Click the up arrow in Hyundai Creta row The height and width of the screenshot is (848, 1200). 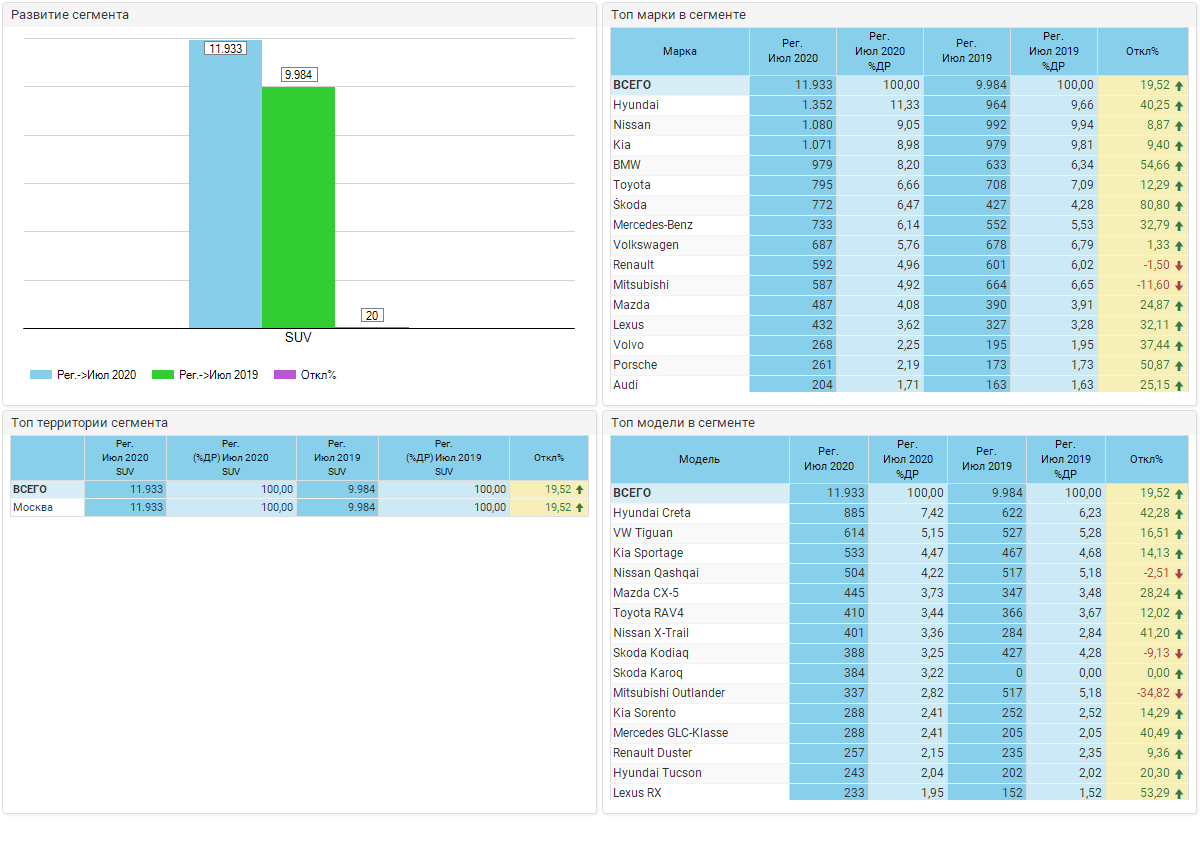tap(1179, 513)
